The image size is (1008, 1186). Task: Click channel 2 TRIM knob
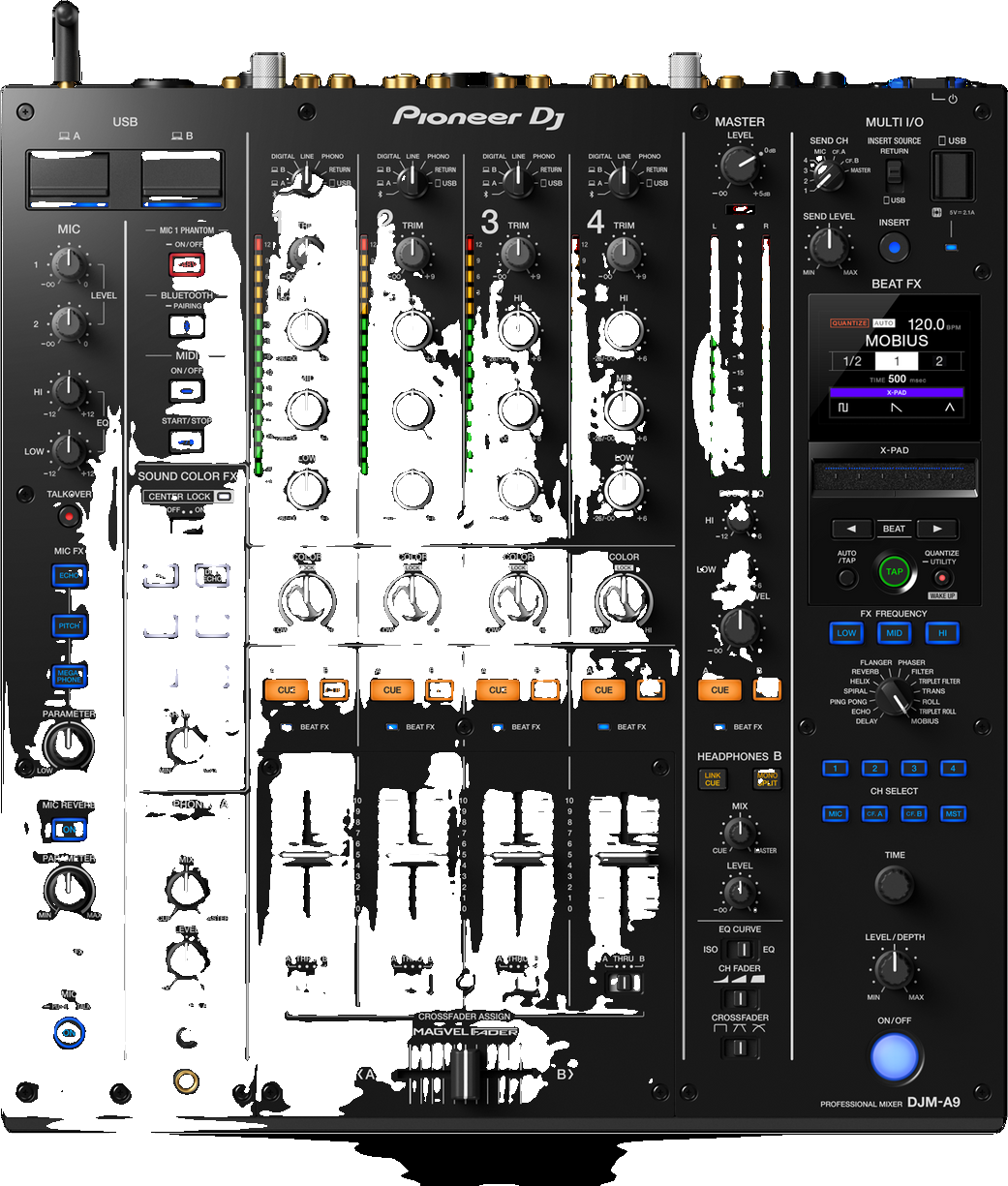[x=412, y=255]
